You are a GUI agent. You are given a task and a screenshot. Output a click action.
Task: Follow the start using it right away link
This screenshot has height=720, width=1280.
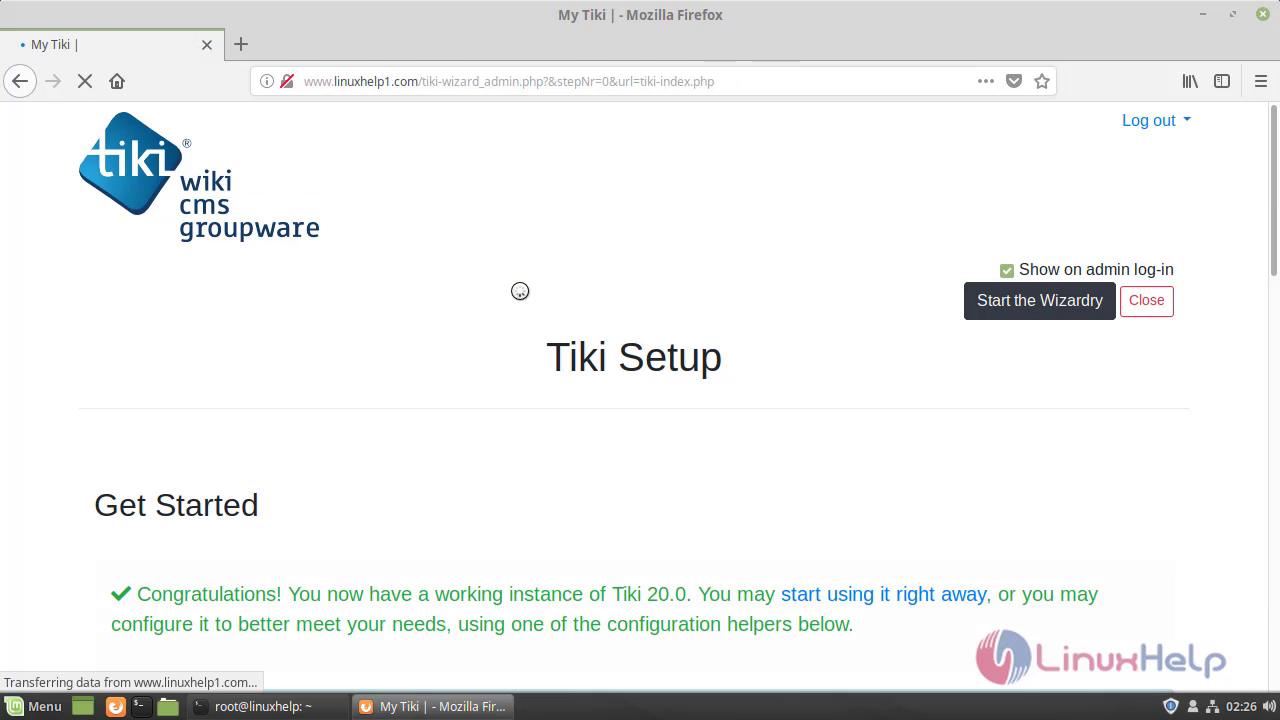pos(884,594)
